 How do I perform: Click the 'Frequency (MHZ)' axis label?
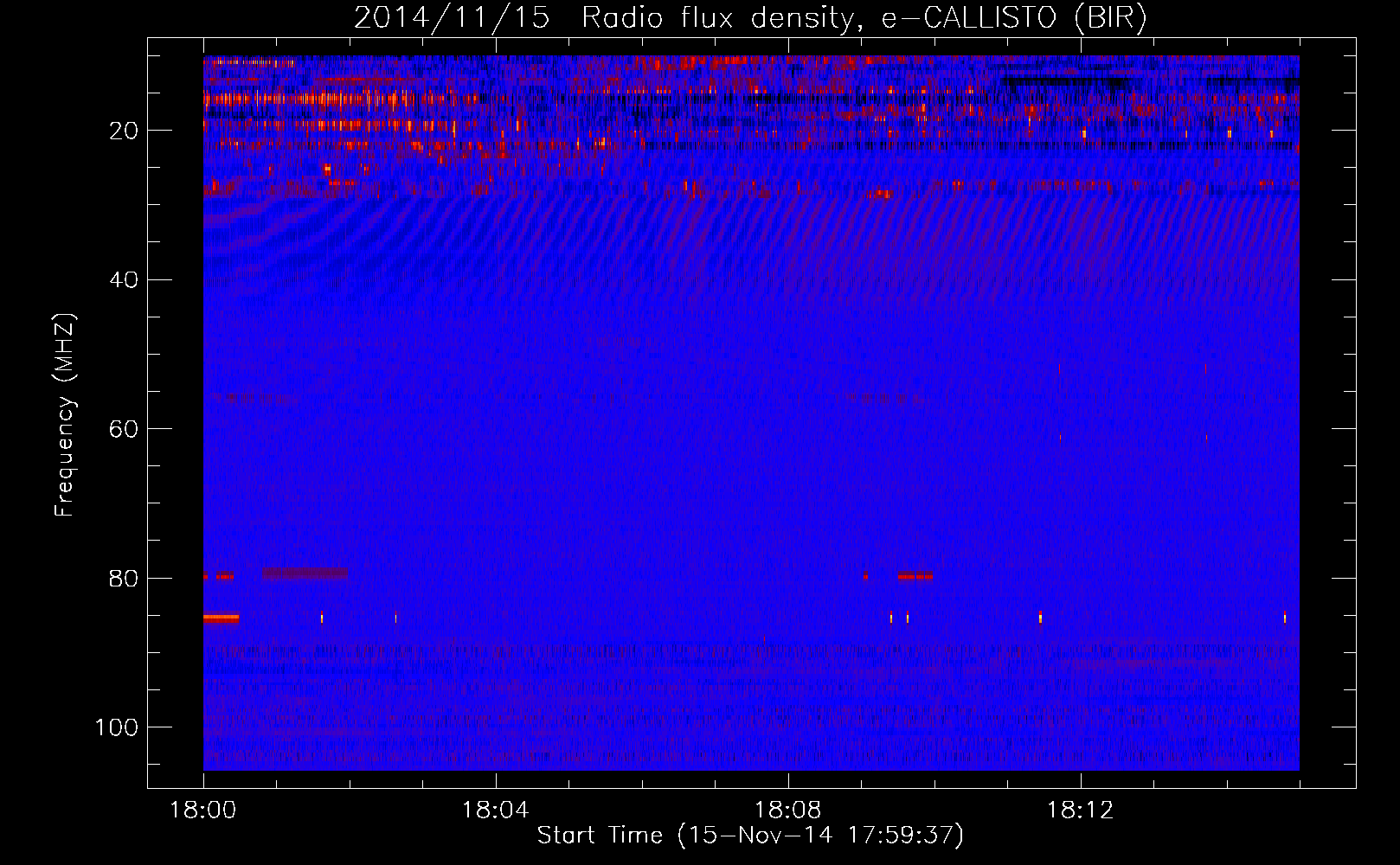click(x=65, y=415)
